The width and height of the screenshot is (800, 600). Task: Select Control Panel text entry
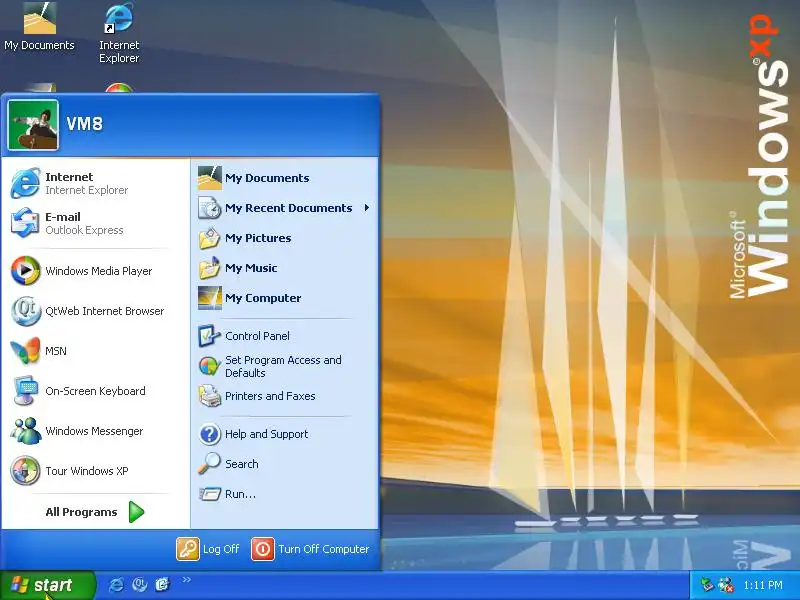tap(257, 336)
